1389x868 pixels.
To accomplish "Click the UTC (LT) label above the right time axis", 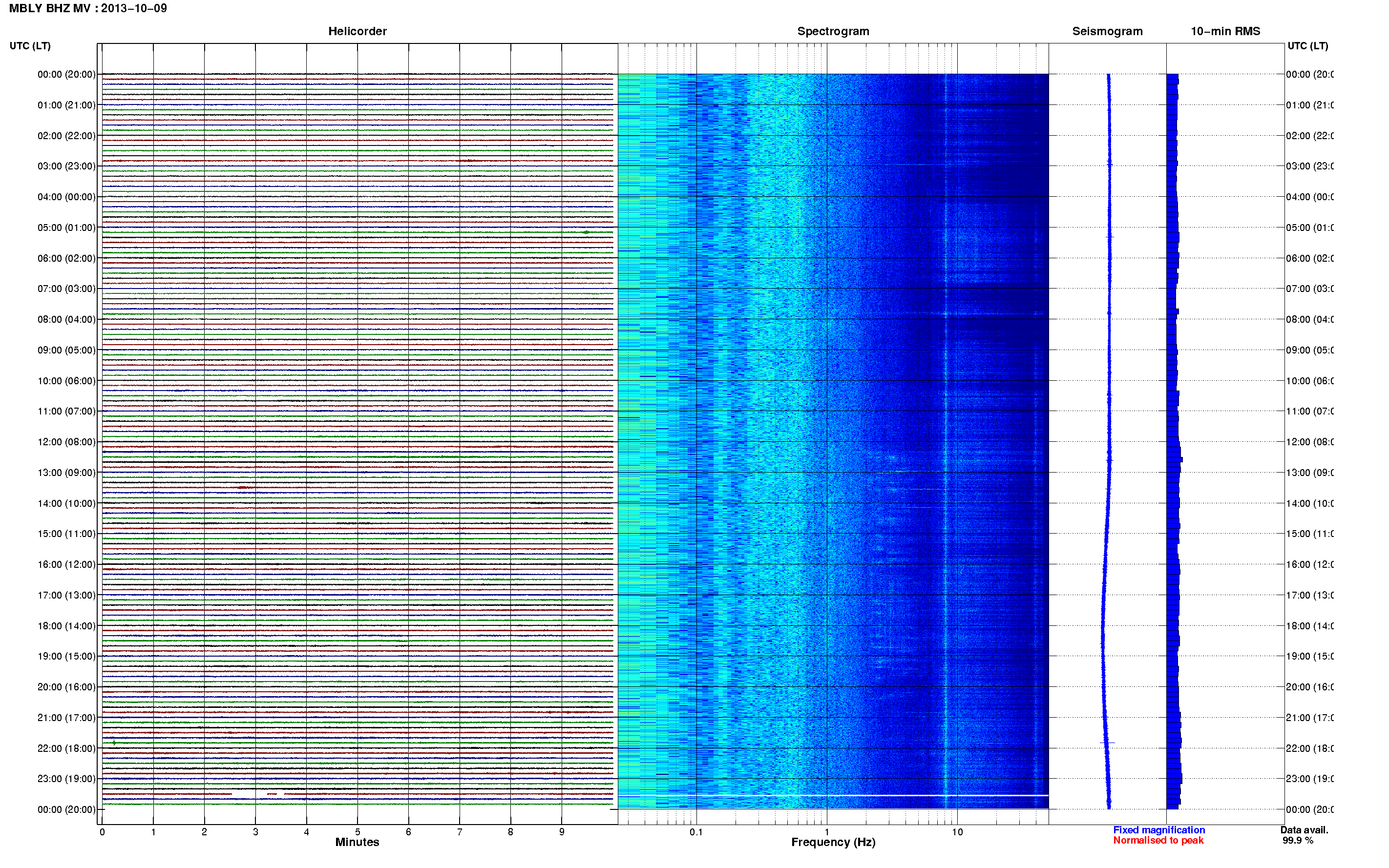I will (1307, 45).
